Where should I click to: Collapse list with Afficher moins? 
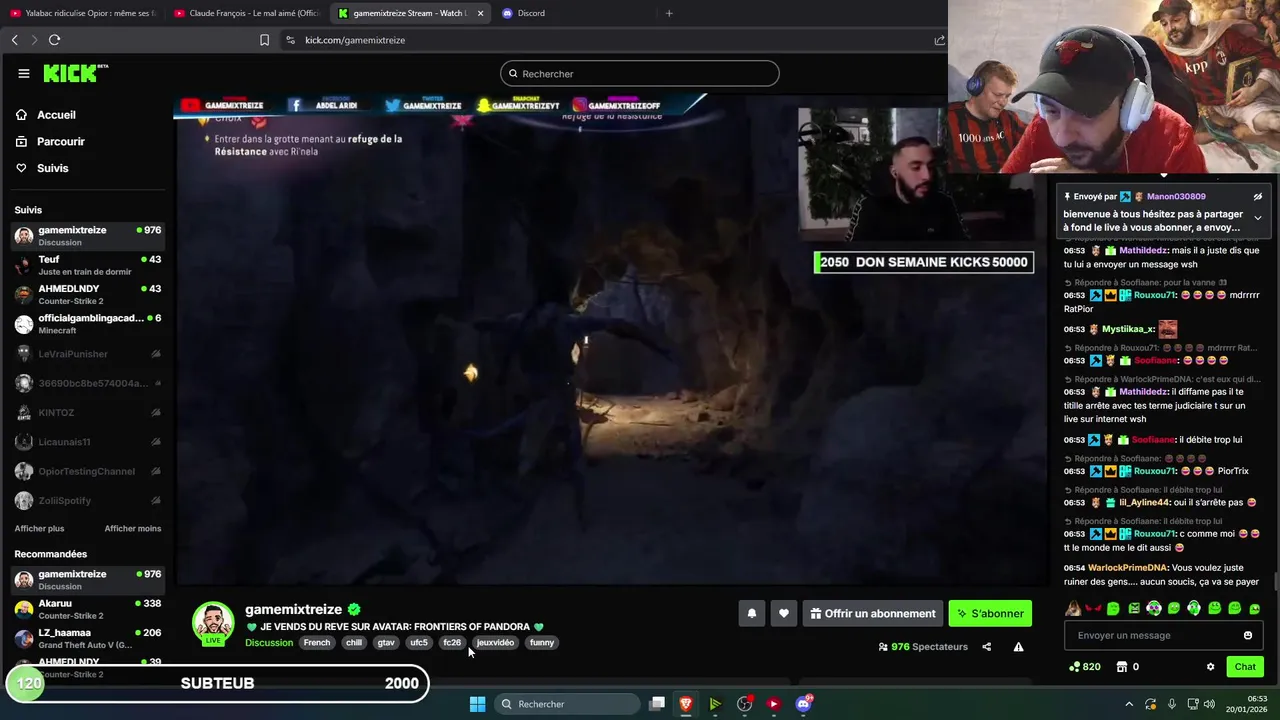pyautogui.click(x=133, y=528)
